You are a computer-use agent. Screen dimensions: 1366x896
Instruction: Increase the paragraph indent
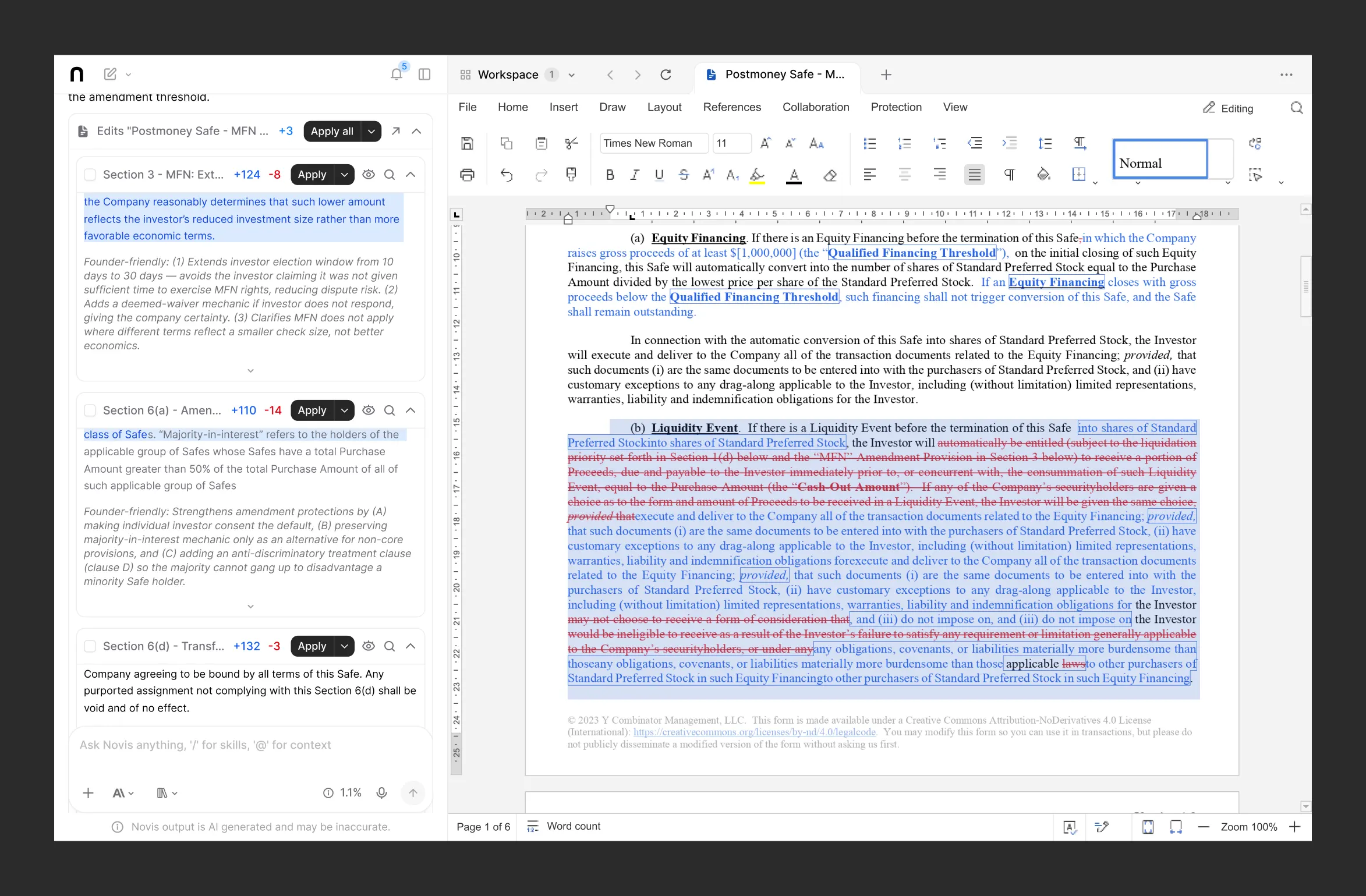(1010, 143)
